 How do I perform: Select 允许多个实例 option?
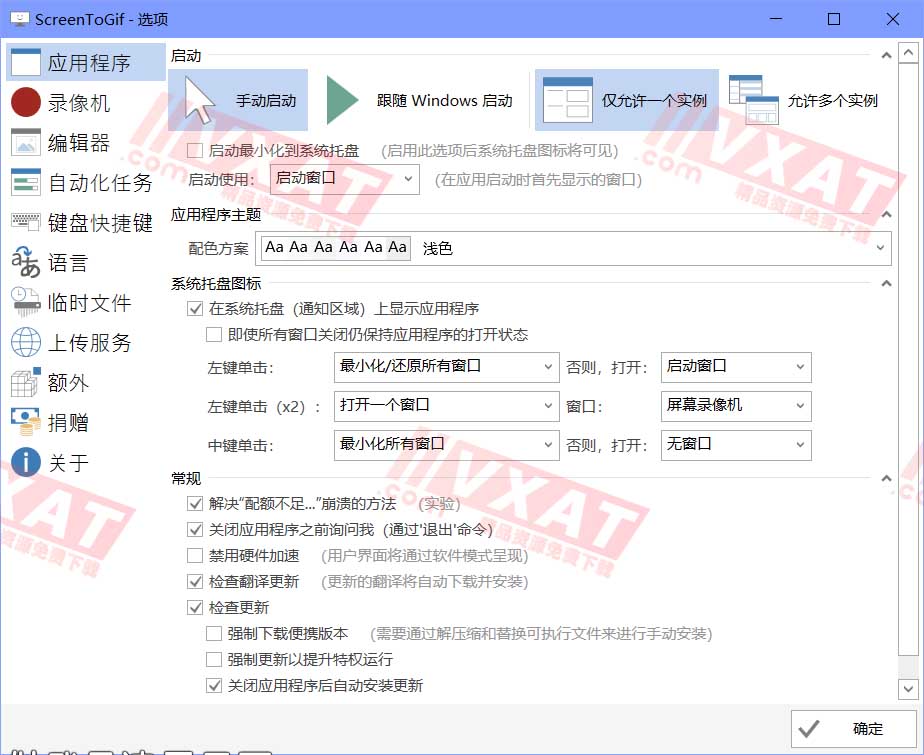804,100
